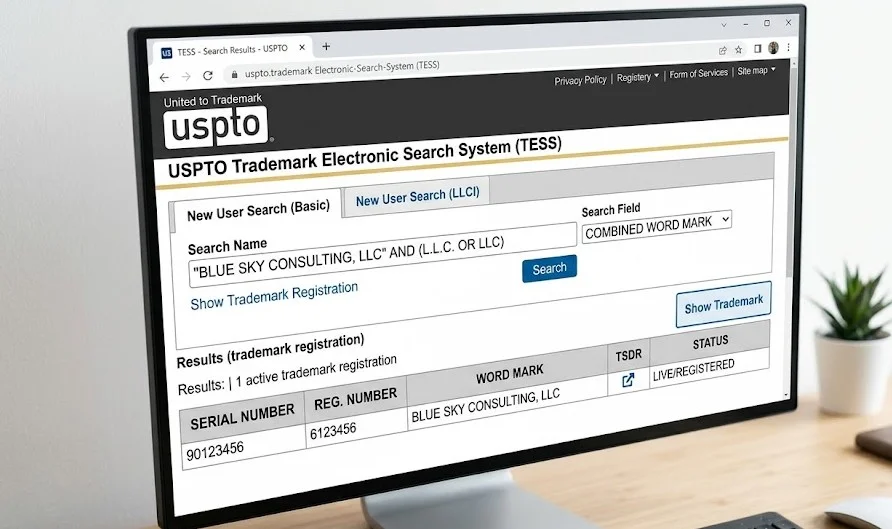Image resolution: width=892 pixels, height=529 pixels.
Task: Expand the Registery dropdown menu
Action: coord(638,77)
